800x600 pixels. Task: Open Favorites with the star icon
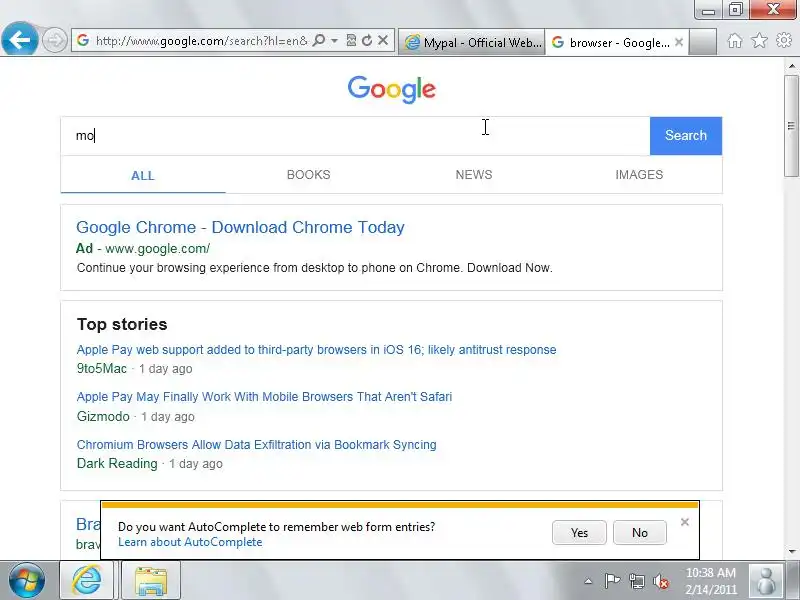point(759,40)
